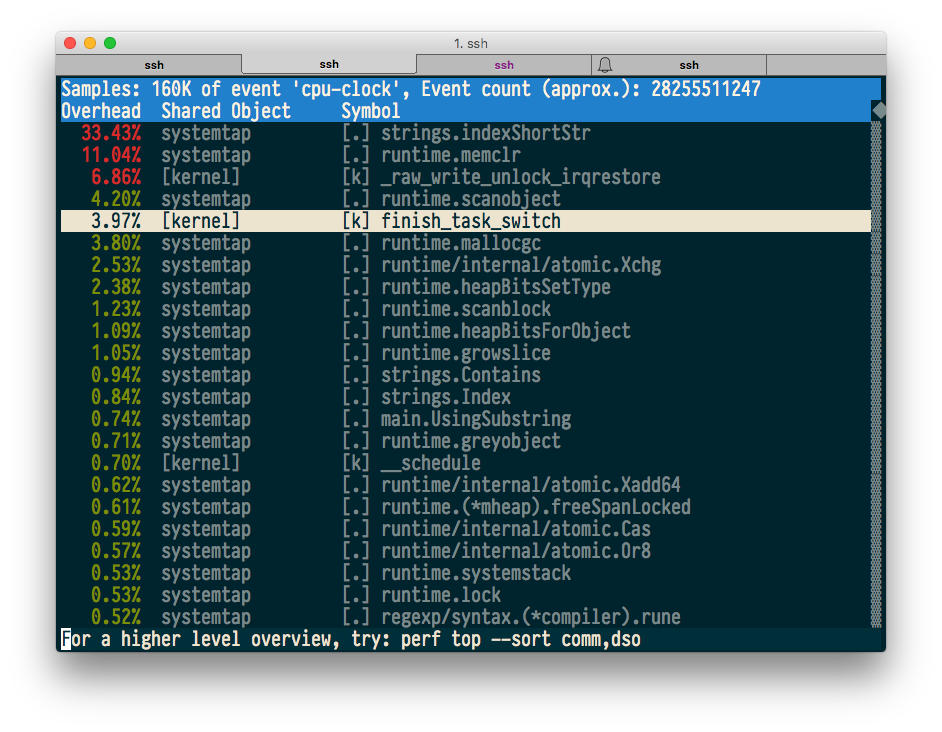
Task: Select the runtime.growslice row
Action: tap(466, 353)
